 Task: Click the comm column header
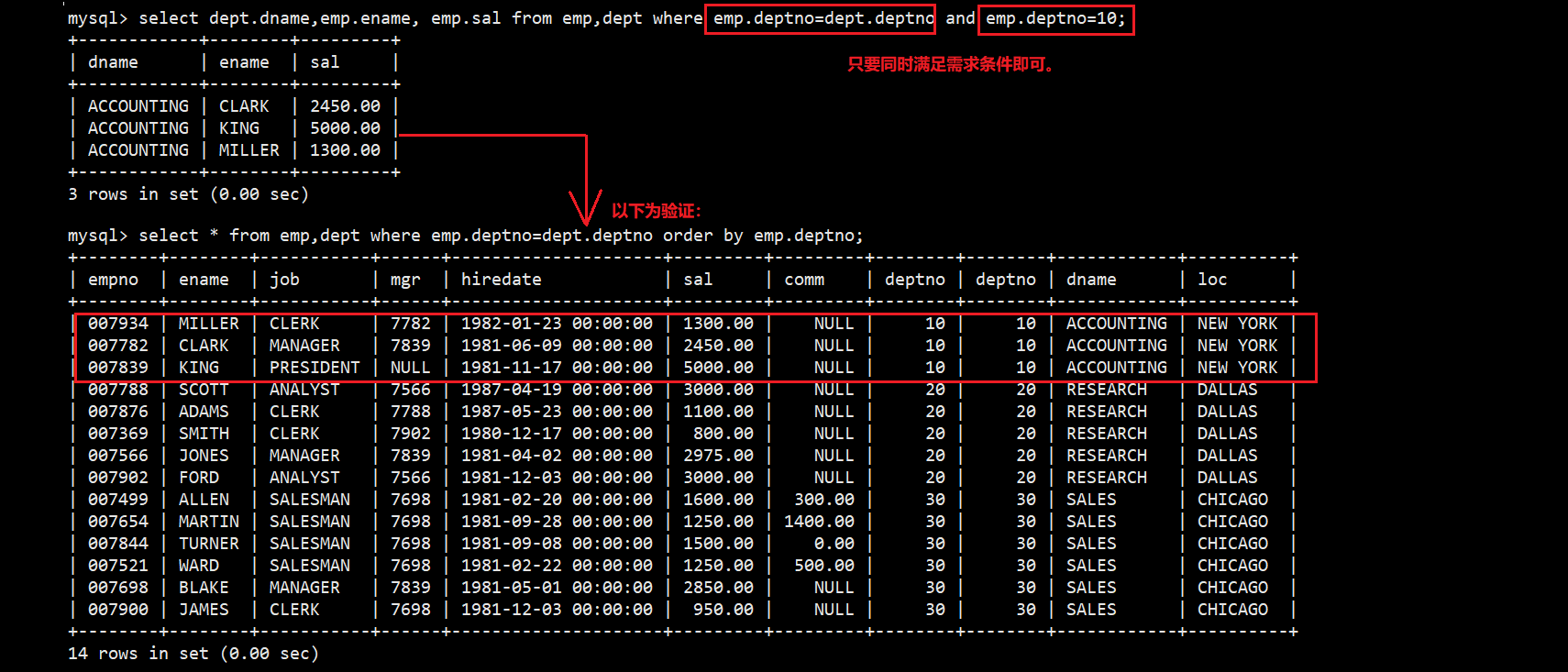[804, 280]
